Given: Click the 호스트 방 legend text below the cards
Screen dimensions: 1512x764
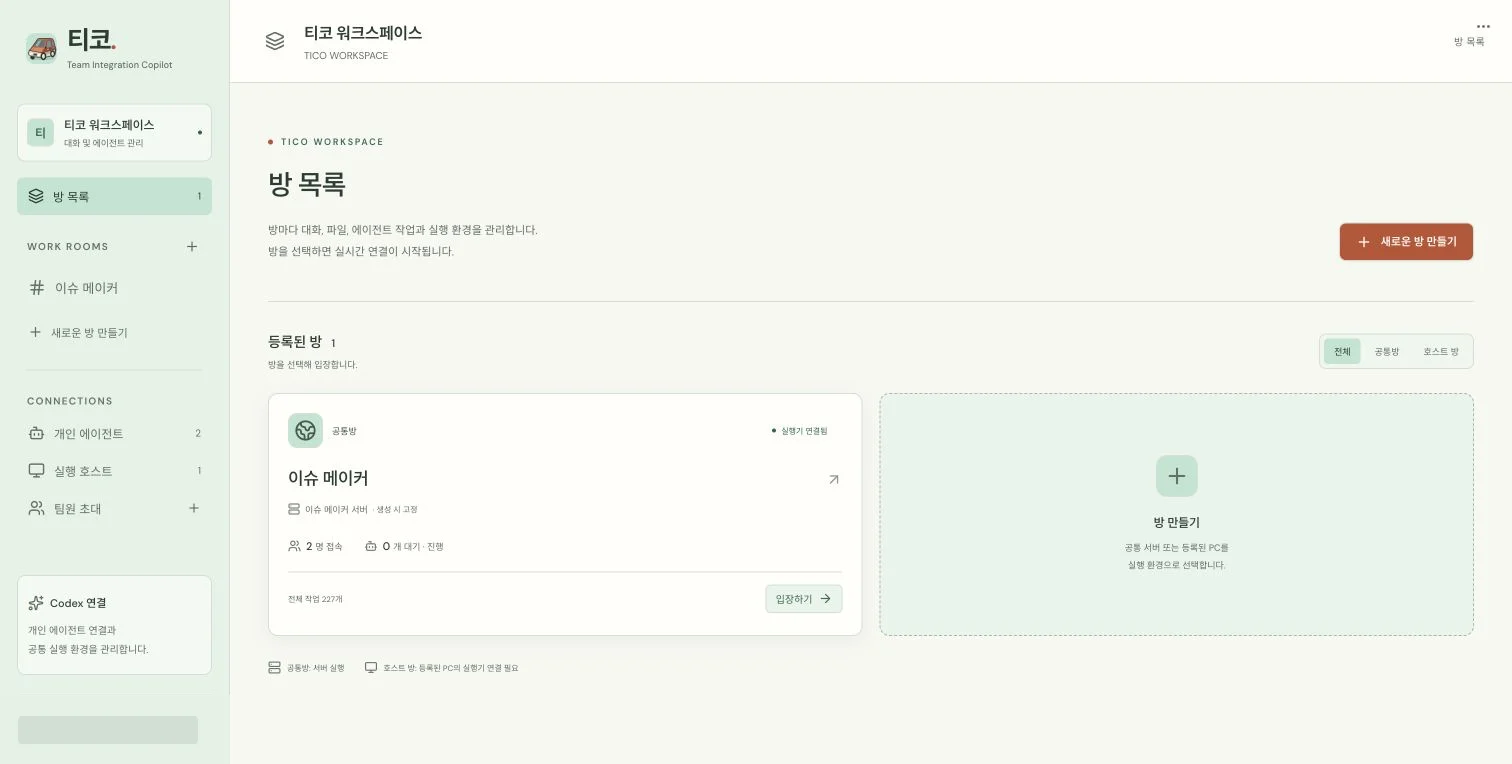Looking at the screenshot, I should [450, 667].
